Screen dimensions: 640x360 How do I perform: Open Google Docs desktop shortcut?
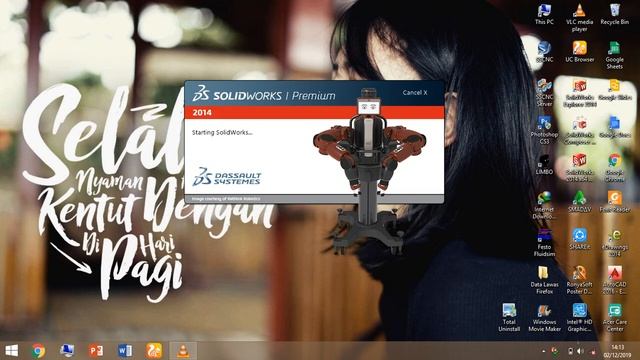click(614, 127)
